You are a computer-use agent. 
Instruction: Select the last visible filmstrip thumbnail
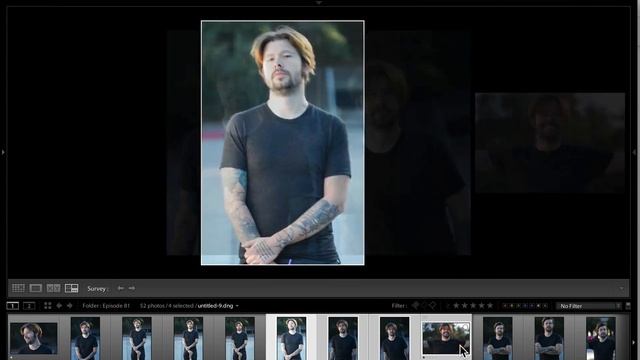pyautogui.click(x=600, y=338)
